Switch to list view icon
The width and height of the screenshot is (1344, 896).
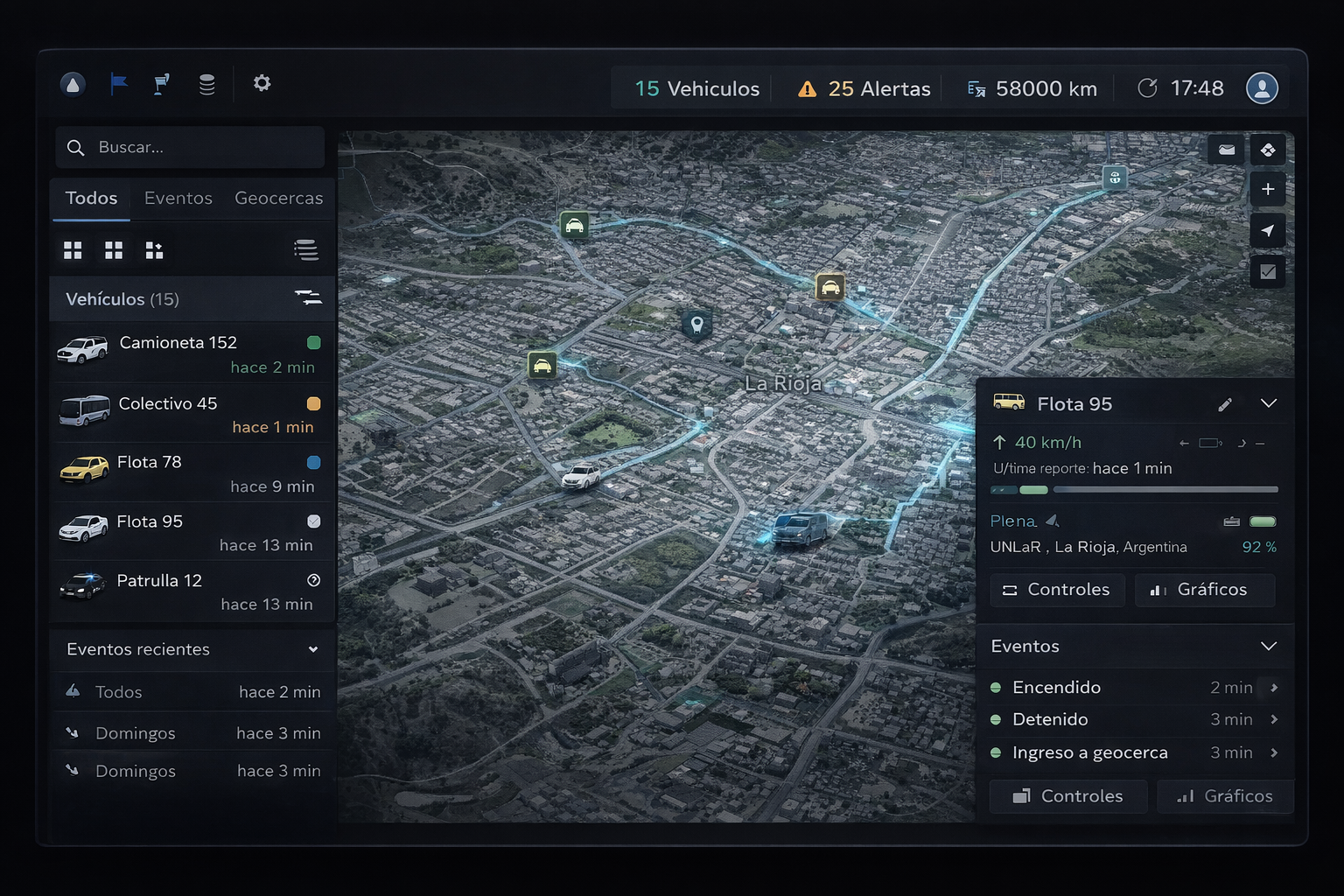tap(305, 250)
